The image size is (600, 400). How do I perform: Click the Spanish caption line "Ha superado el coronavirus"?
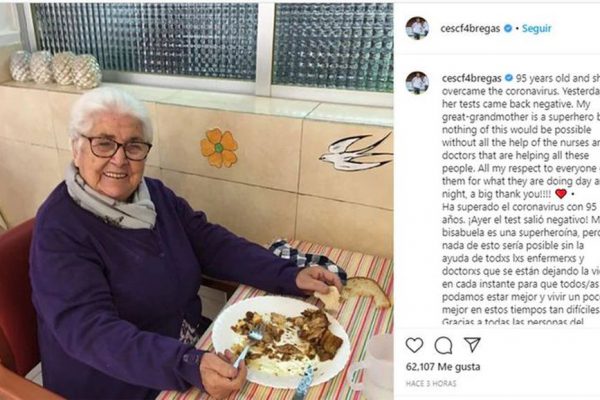(519, 207)
